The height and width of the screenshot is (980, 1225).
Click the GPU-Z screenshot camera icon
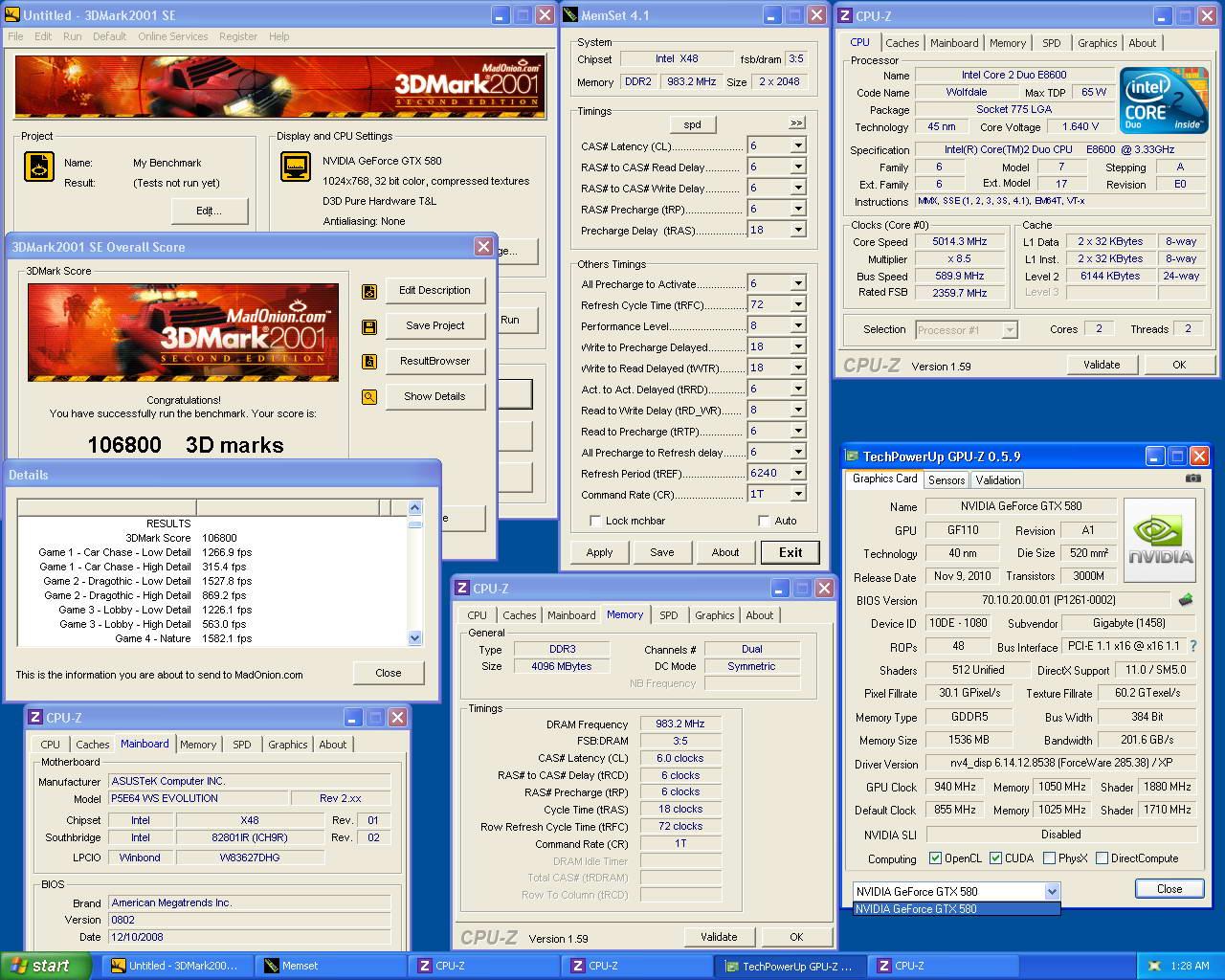click(1192, 479)
